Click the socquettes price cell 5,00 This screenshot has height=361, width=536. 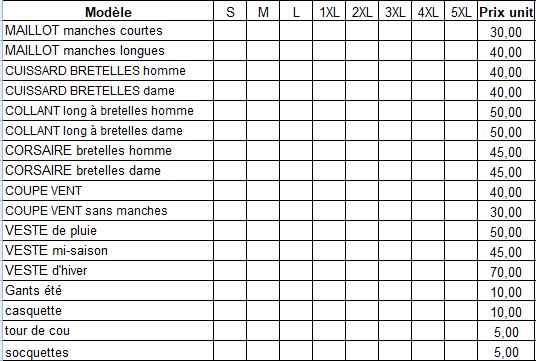pos(506,351)
